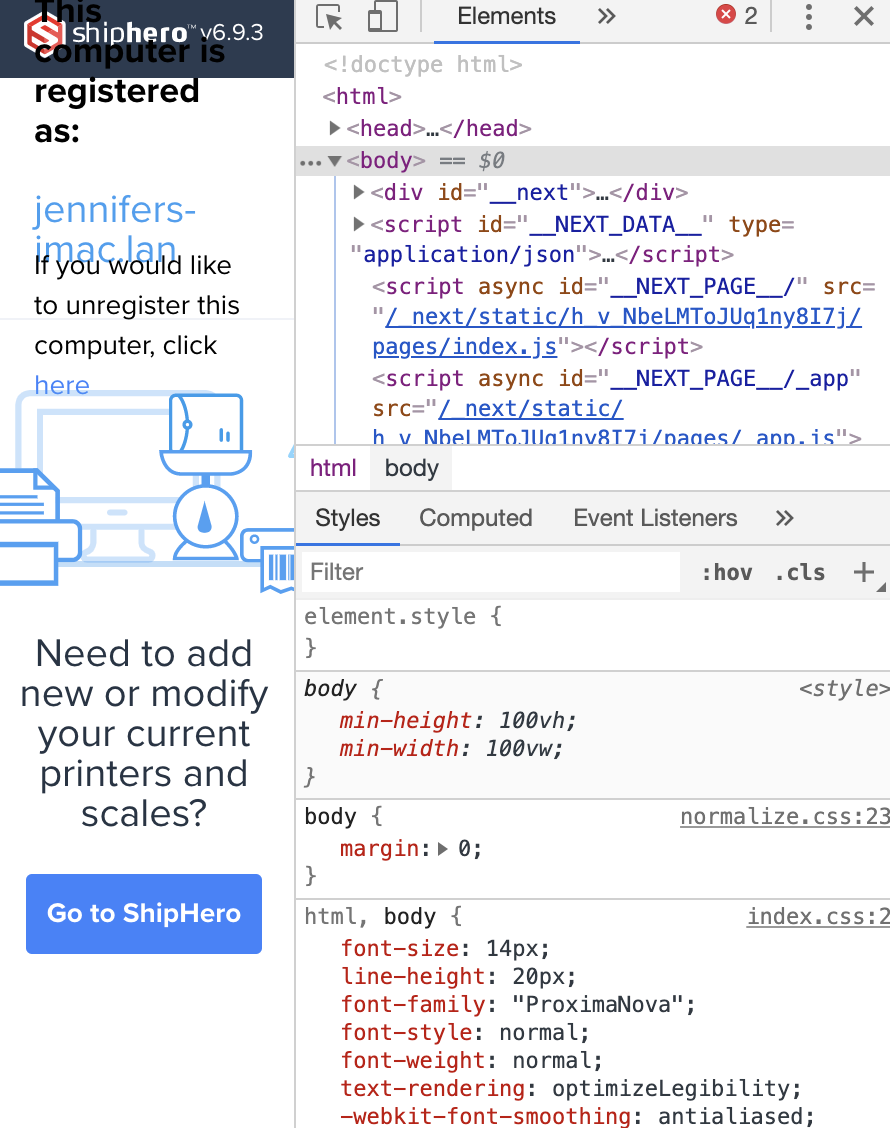Viewport: 890px width, 1128px height.
Task: Open the Event Listeners tab
Action: coord(655,518)
